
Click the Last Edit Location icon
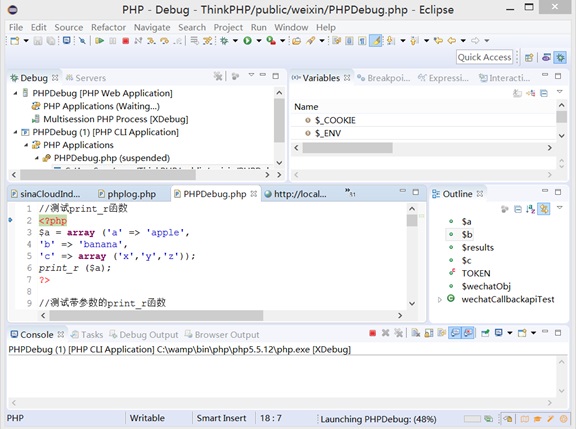pos(438,41)
